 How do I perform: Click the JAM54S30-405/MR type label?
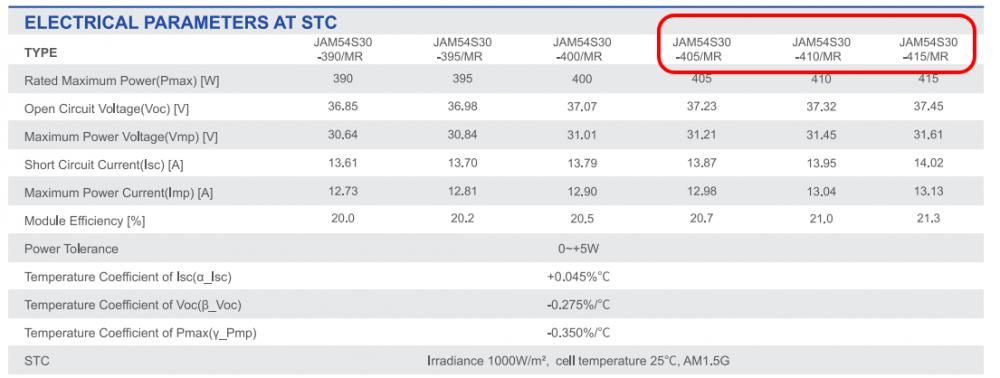point(702,49)
